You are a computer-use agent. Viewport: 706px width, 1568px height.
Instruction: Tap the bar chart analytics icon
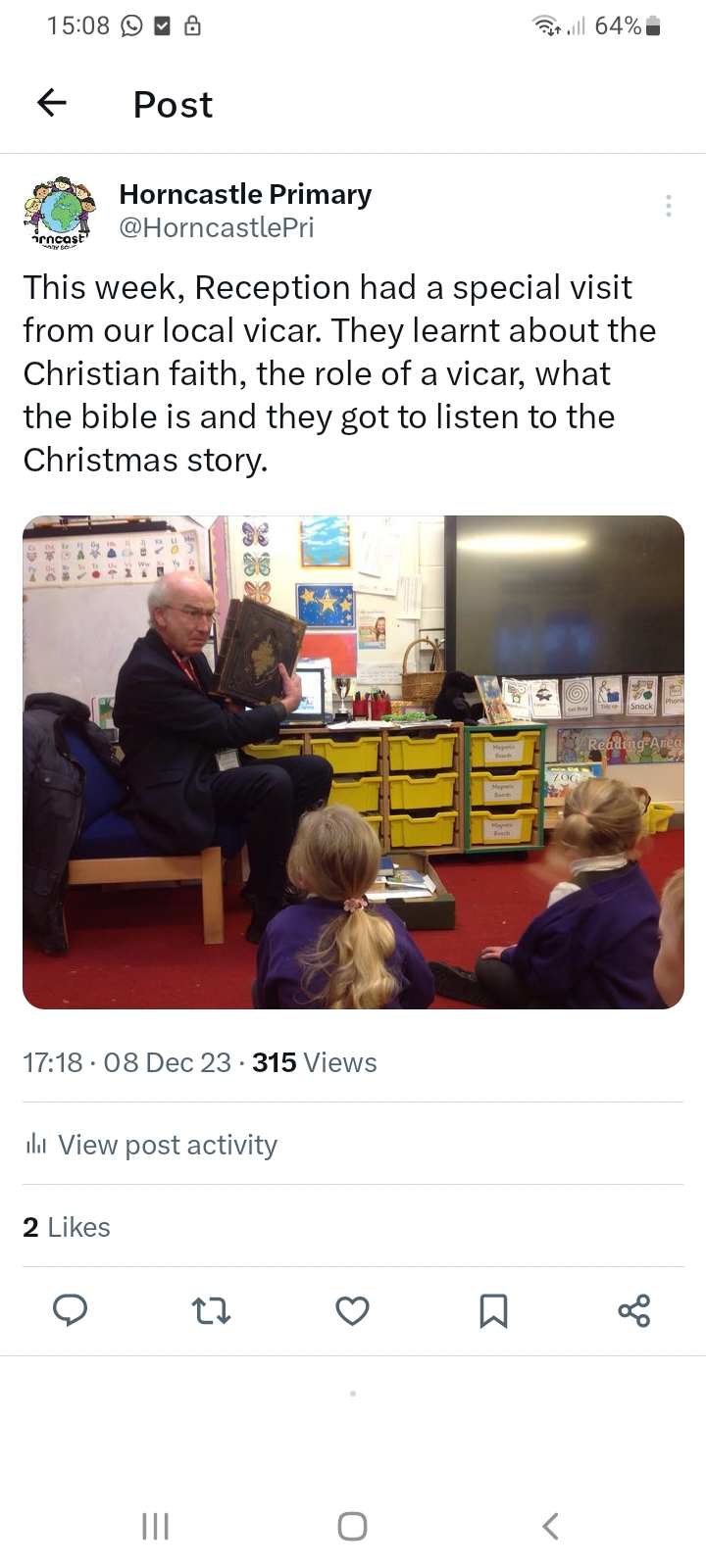[36, 1144]
